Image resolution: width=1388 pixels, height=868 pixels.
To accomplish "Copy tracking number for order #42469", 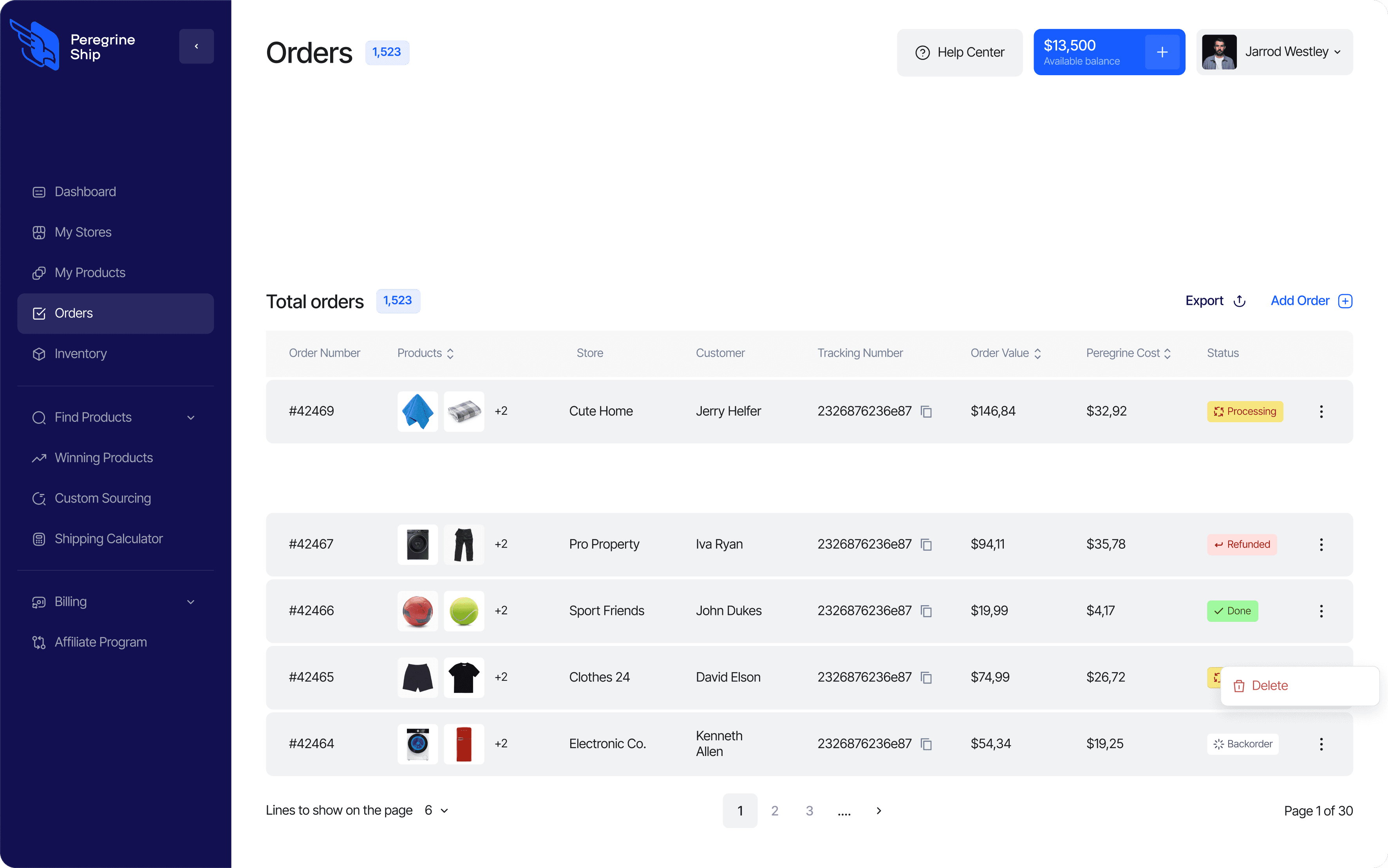I will pyautogui.click(x=926, y=412).
